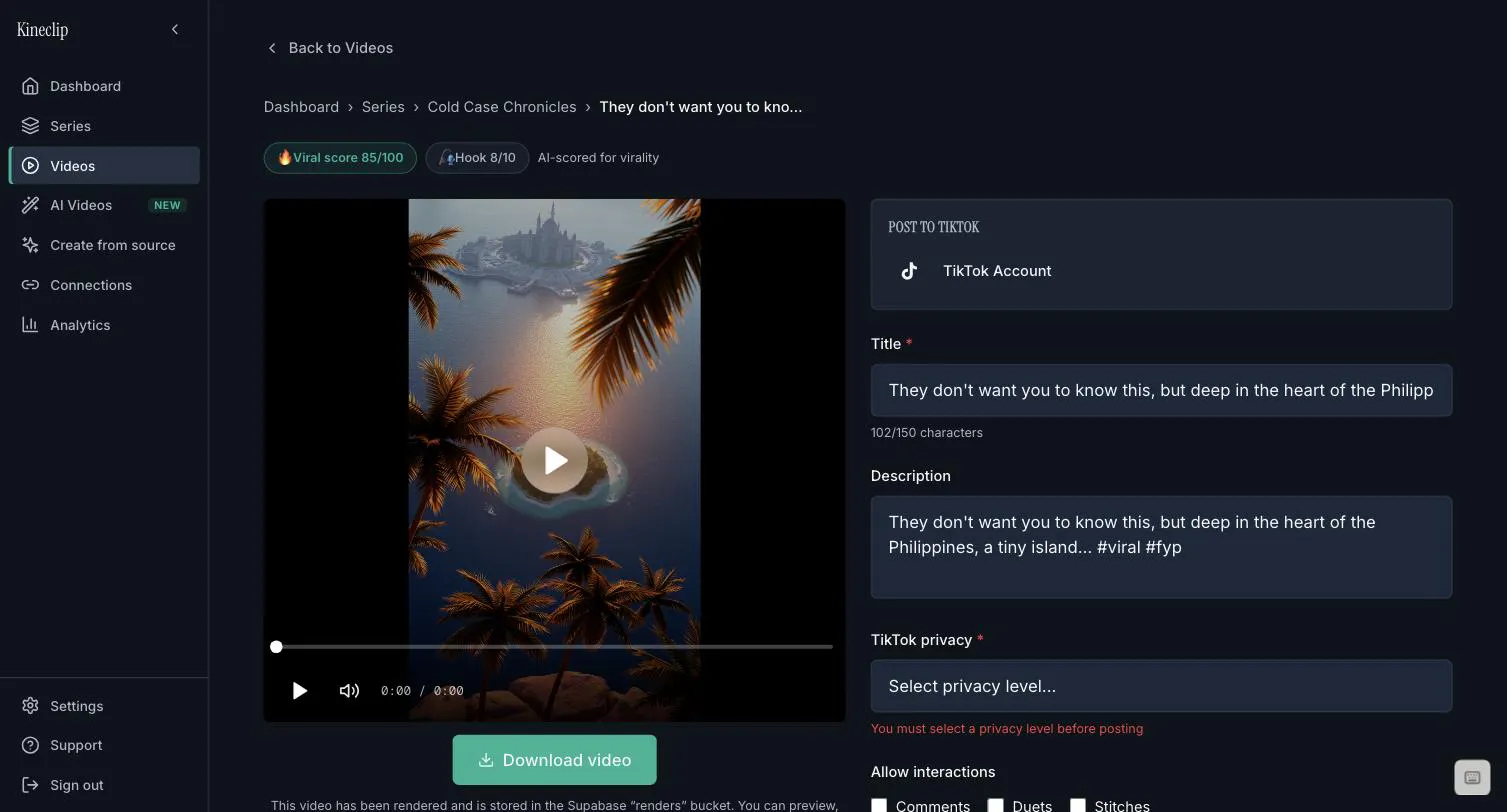Mute the video with the speaker icon

click(349, 691)
